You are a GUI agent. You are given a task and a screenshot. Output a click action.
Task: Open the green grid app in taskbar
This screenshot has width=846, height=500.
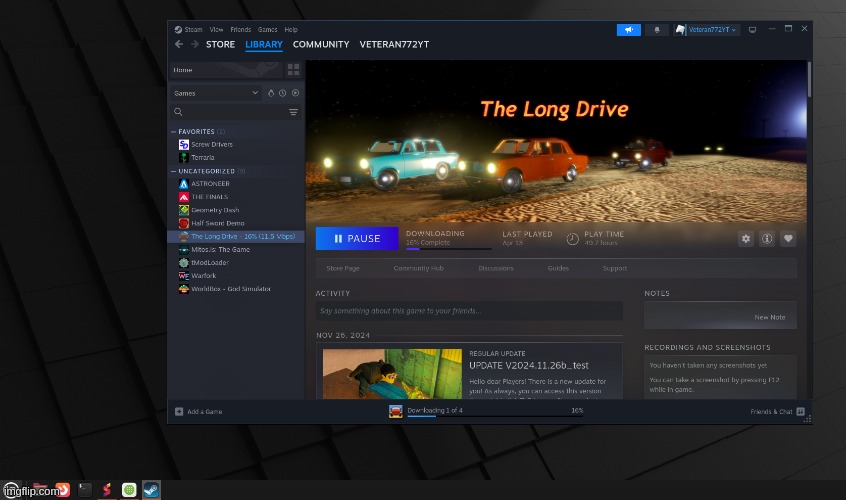129,489
